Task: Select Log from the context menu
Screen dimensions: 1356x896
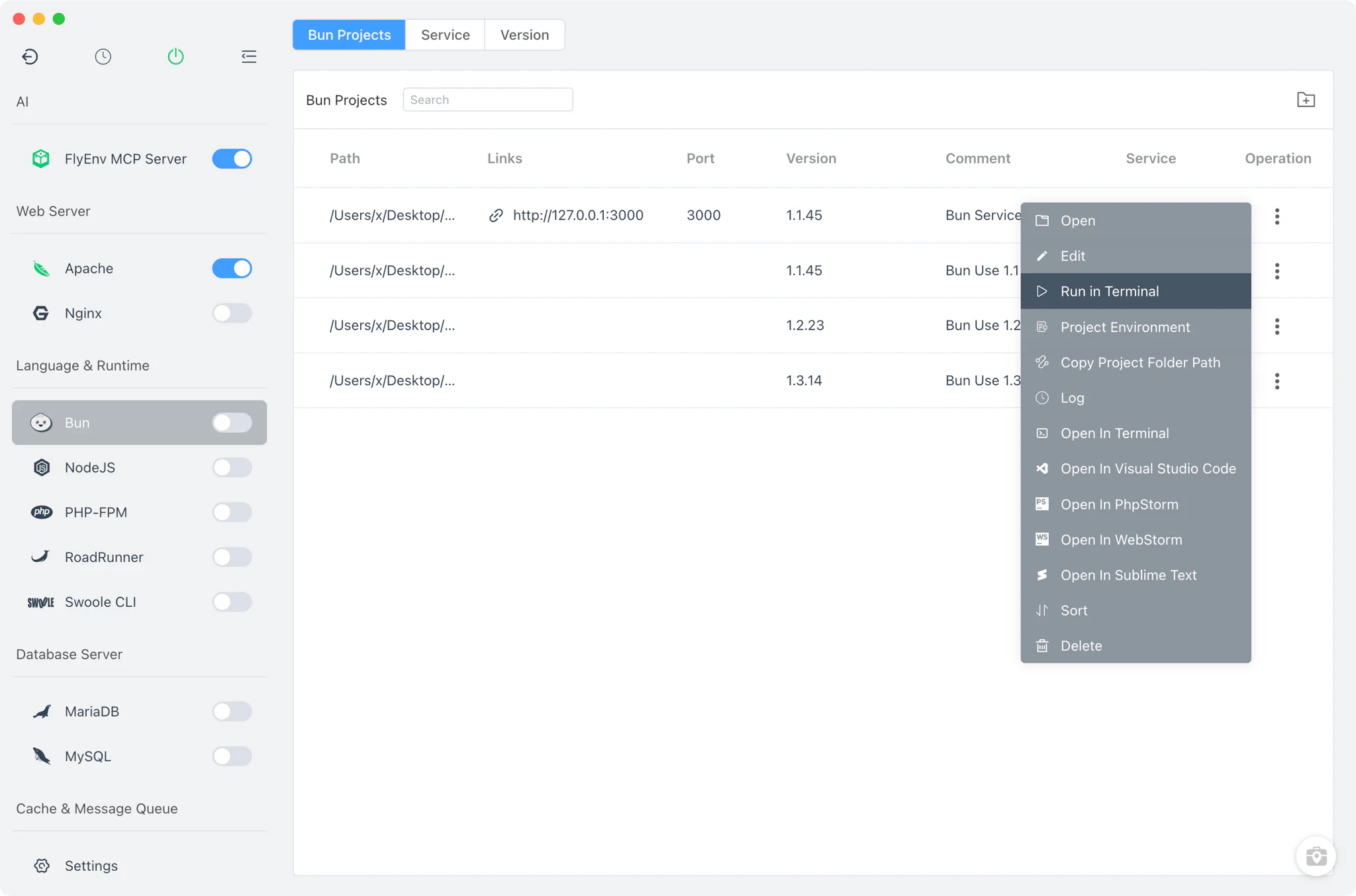Action: 1136,398
